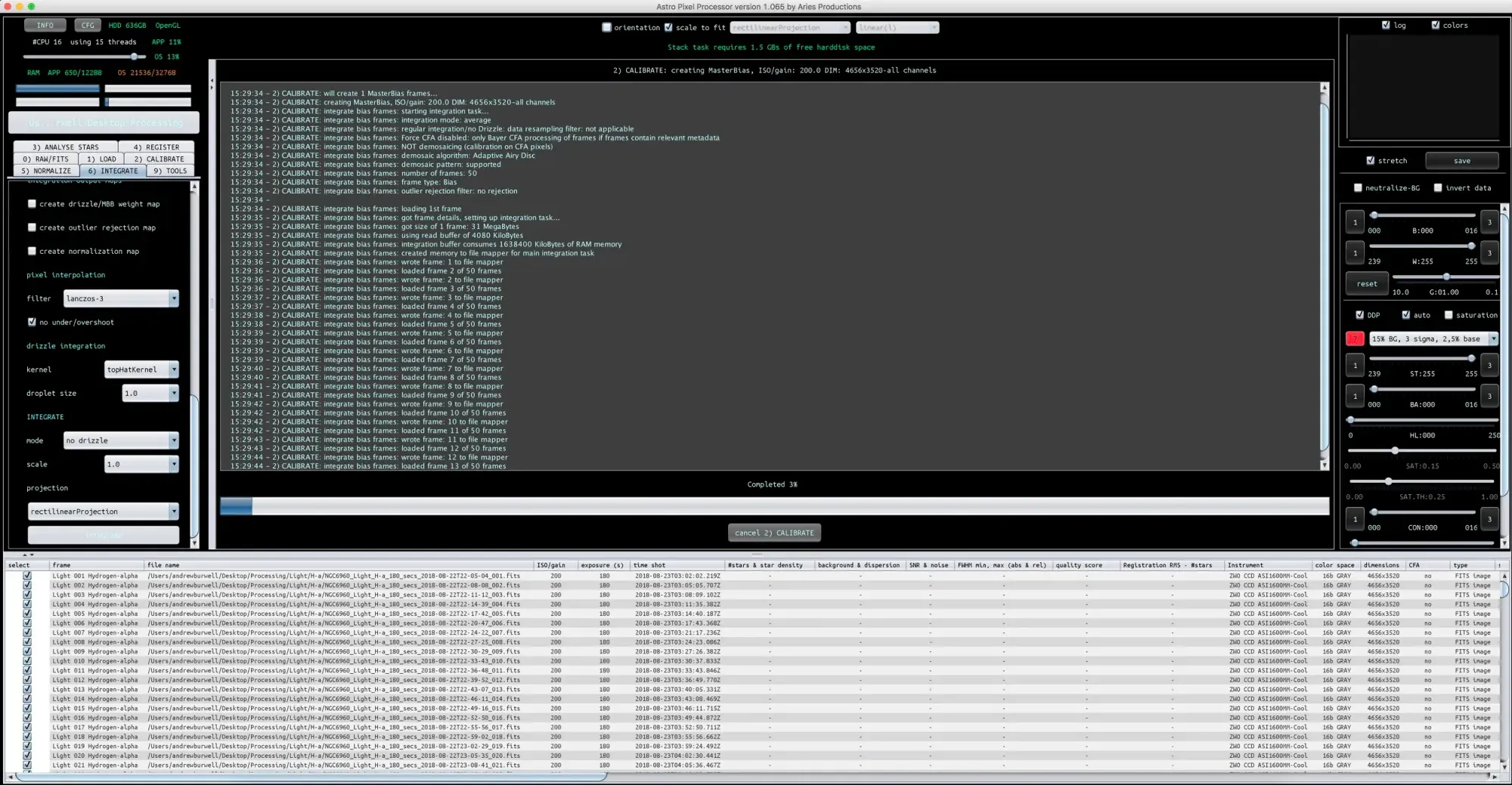Toggle the colors histogram checkbox

(x=1435, y=25)
